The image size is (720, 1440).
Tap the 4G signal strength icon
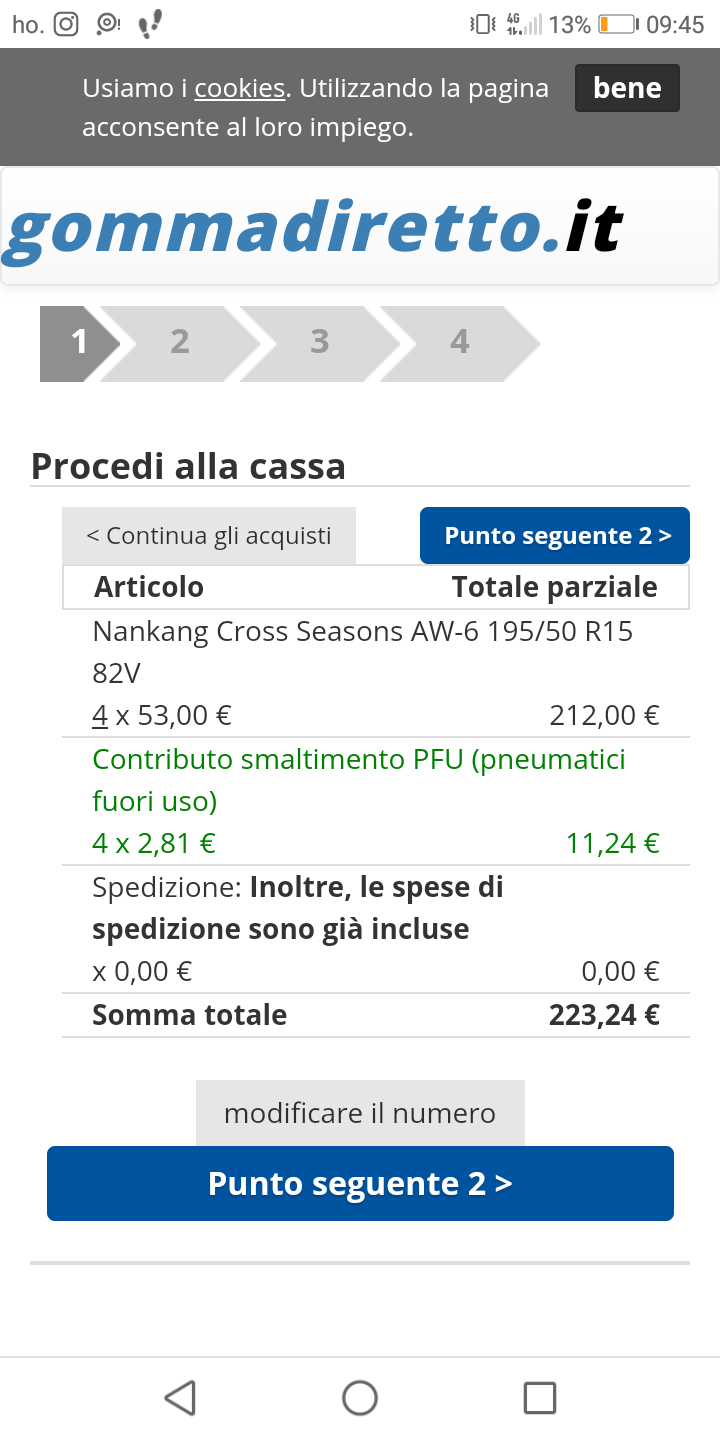point(524,24)
